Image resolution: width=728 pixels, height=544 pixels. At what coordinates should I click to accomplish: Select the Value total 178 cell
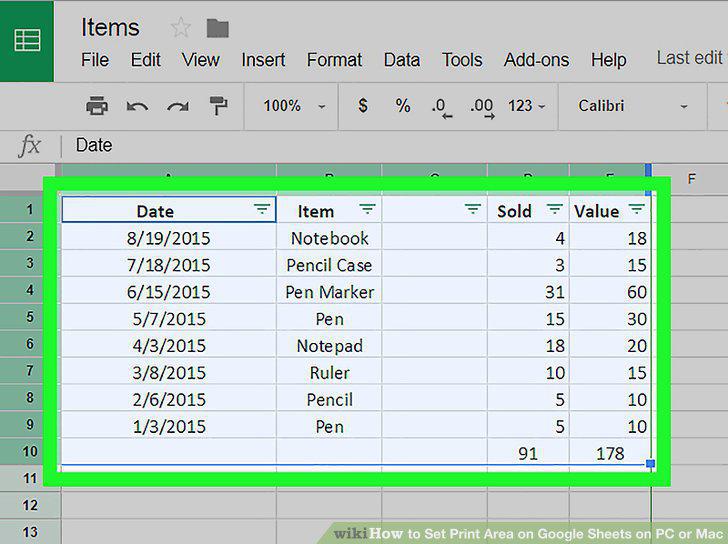pos(611,452)
